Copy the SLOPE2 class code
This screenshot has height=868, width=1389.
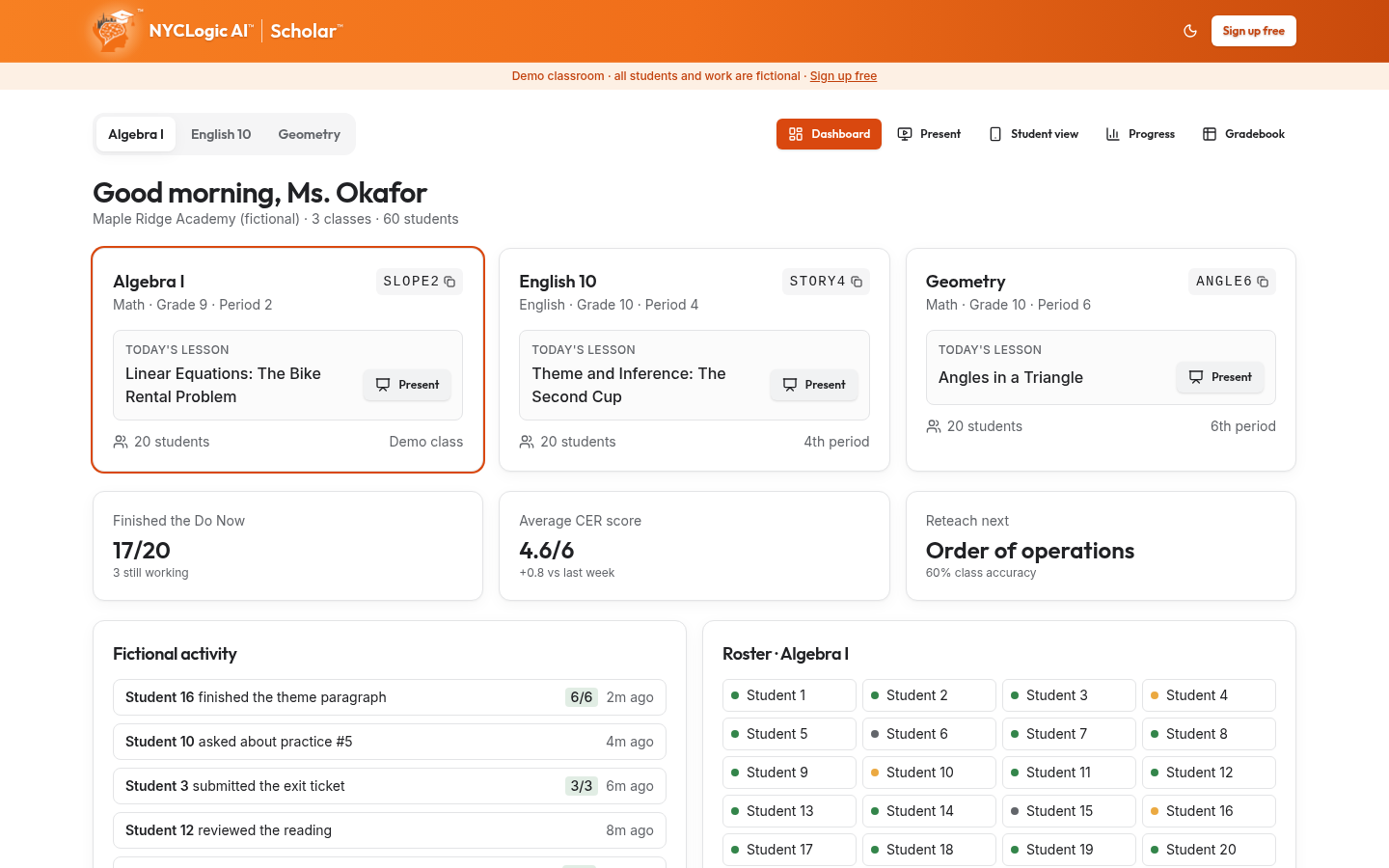click(x=420, y=282)
